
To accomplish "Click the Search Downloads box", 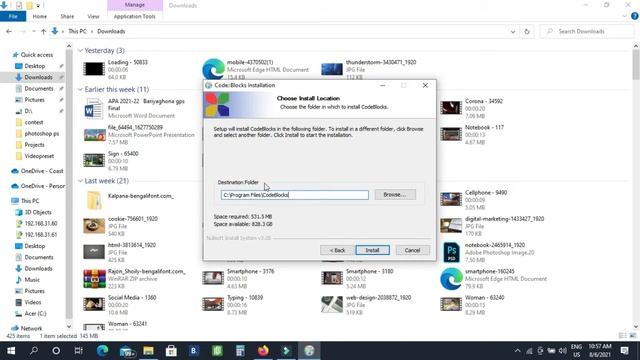I will coord(587,31).
